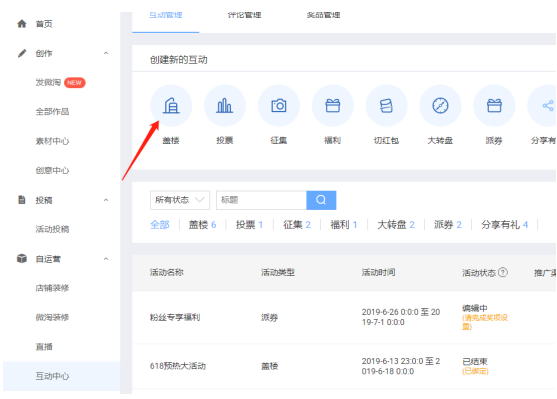Open the 所有状态 status dropdown
The width and height of the screenshot is (557, 399).
pos(180,200)
